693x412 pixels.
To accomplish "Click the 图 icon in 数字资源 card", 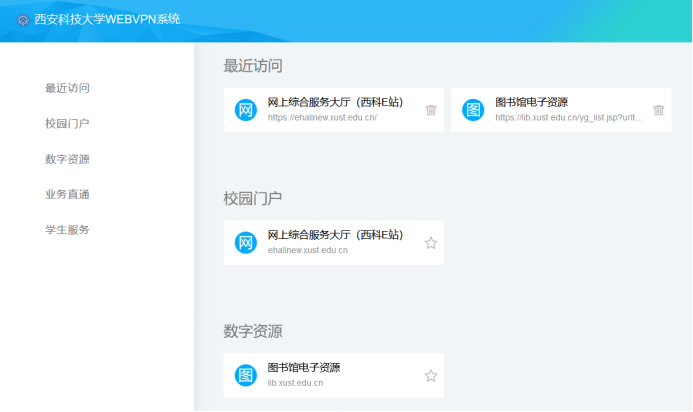I will (x=246, y=375).
